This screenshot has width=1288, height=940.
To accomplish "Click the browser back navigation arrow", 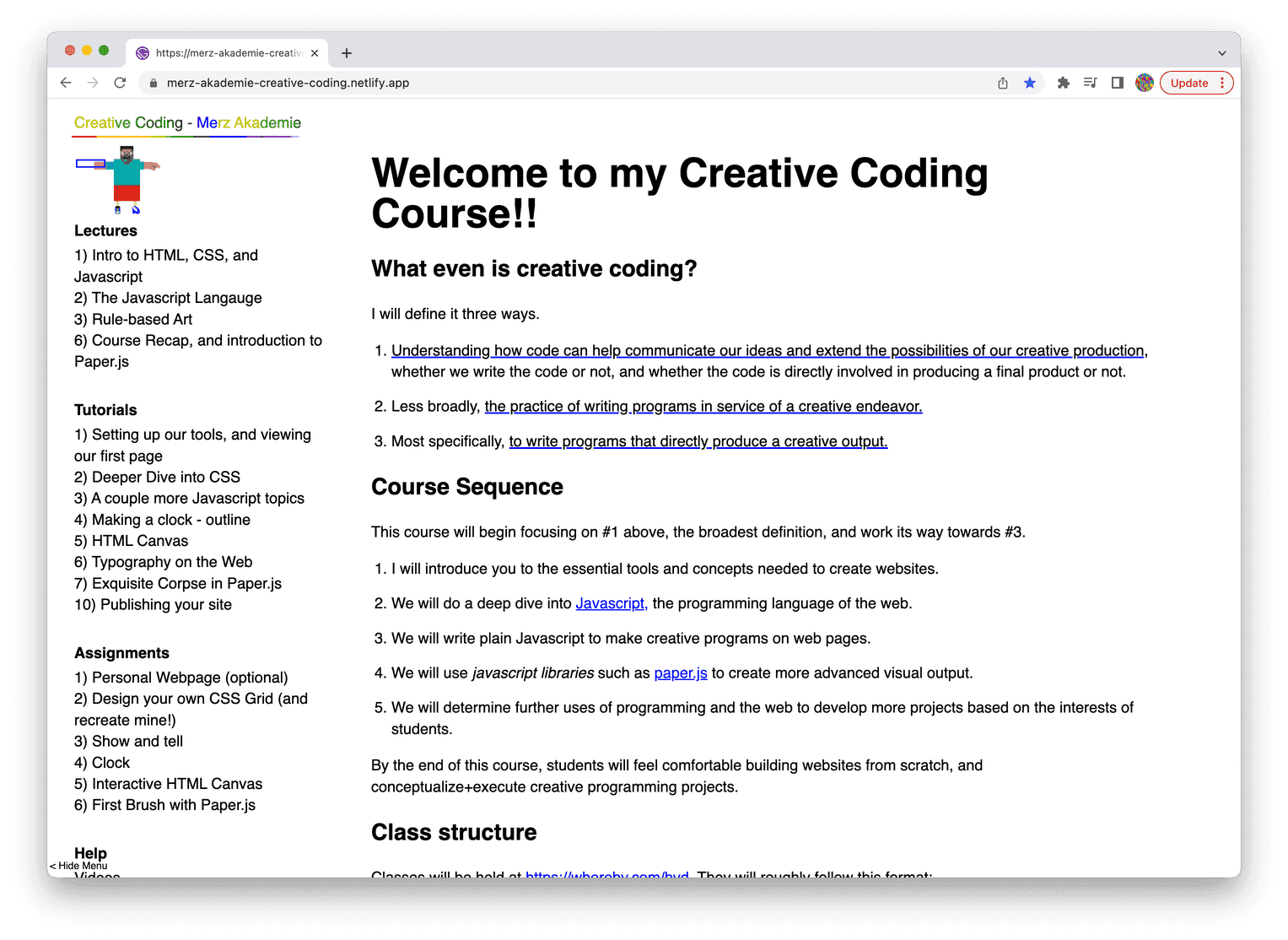I will 65,83.
